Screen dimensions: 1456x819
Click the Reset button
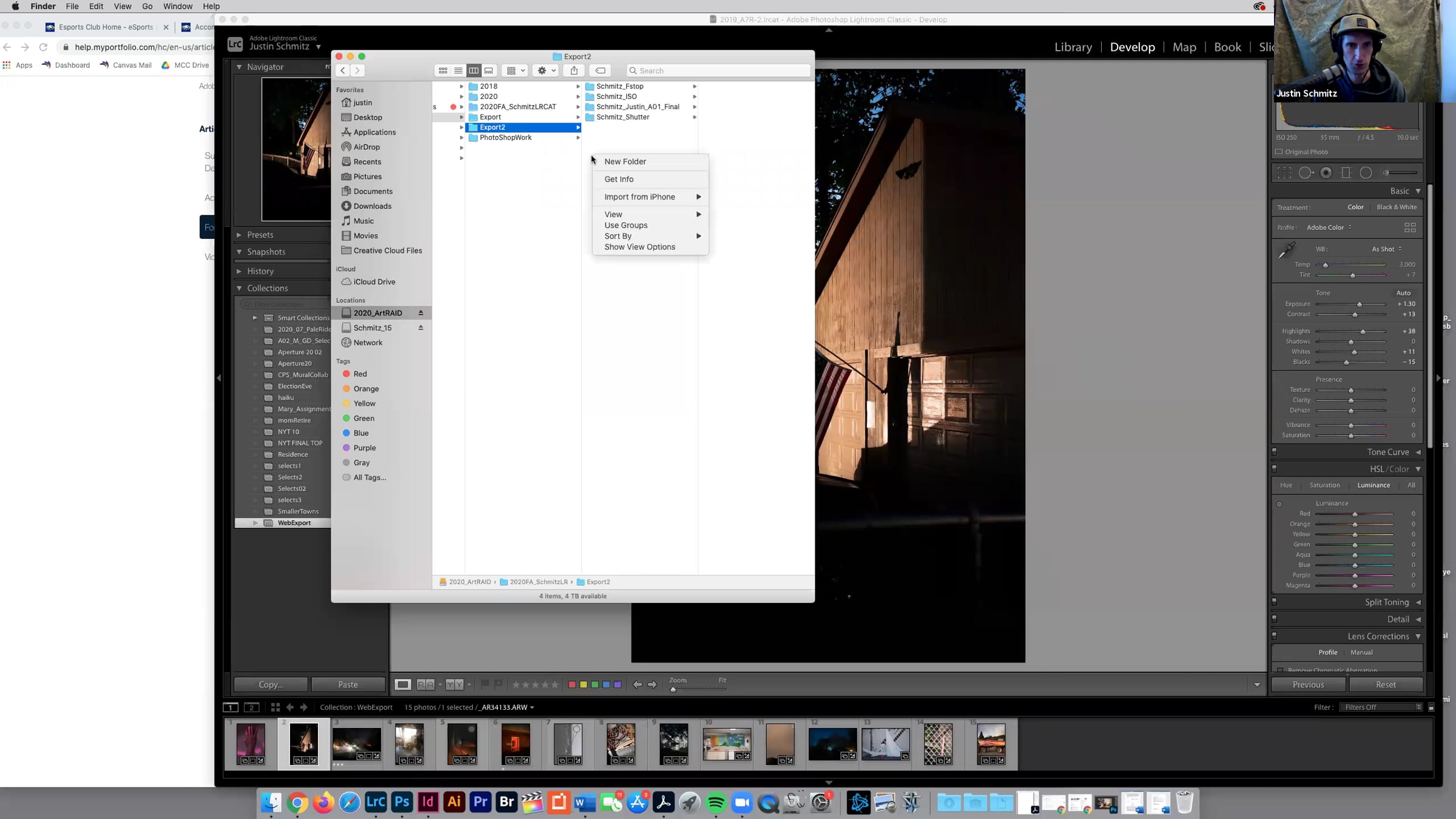click(1386, 684)
